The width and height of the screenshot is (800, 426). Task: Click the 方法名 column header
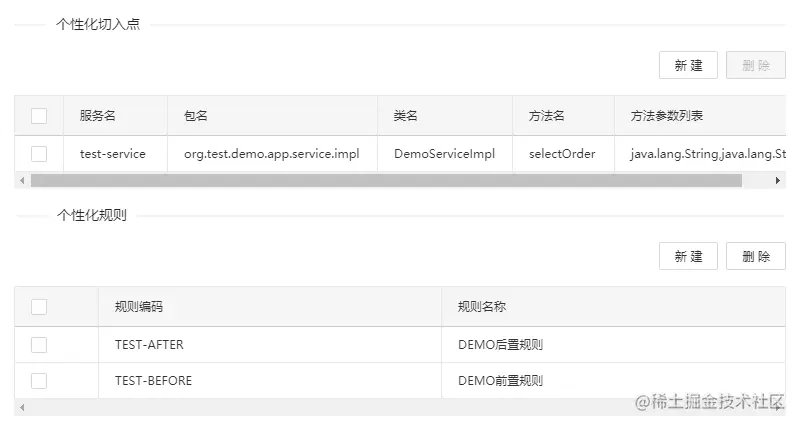(x=563, y=116)
